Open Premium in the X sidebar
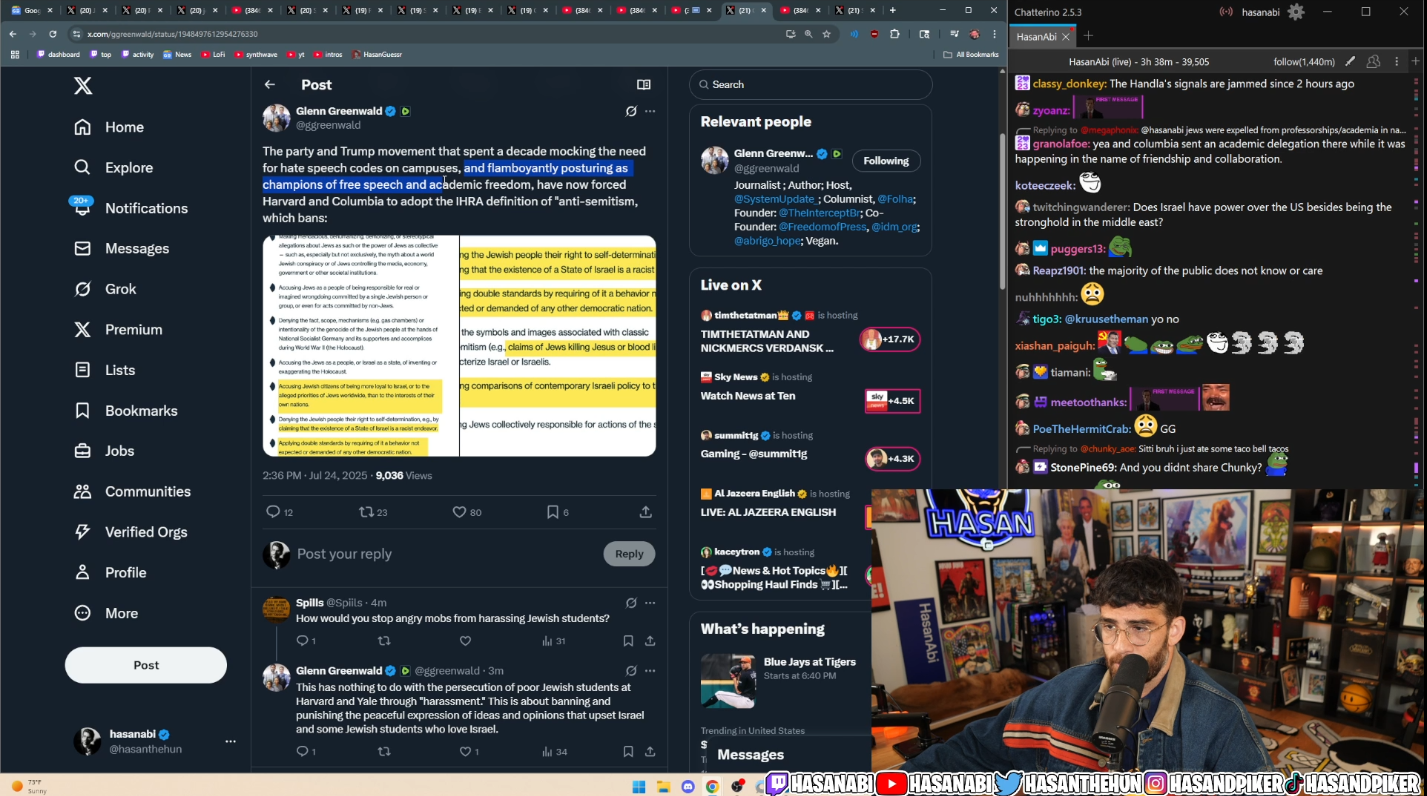 118,329
